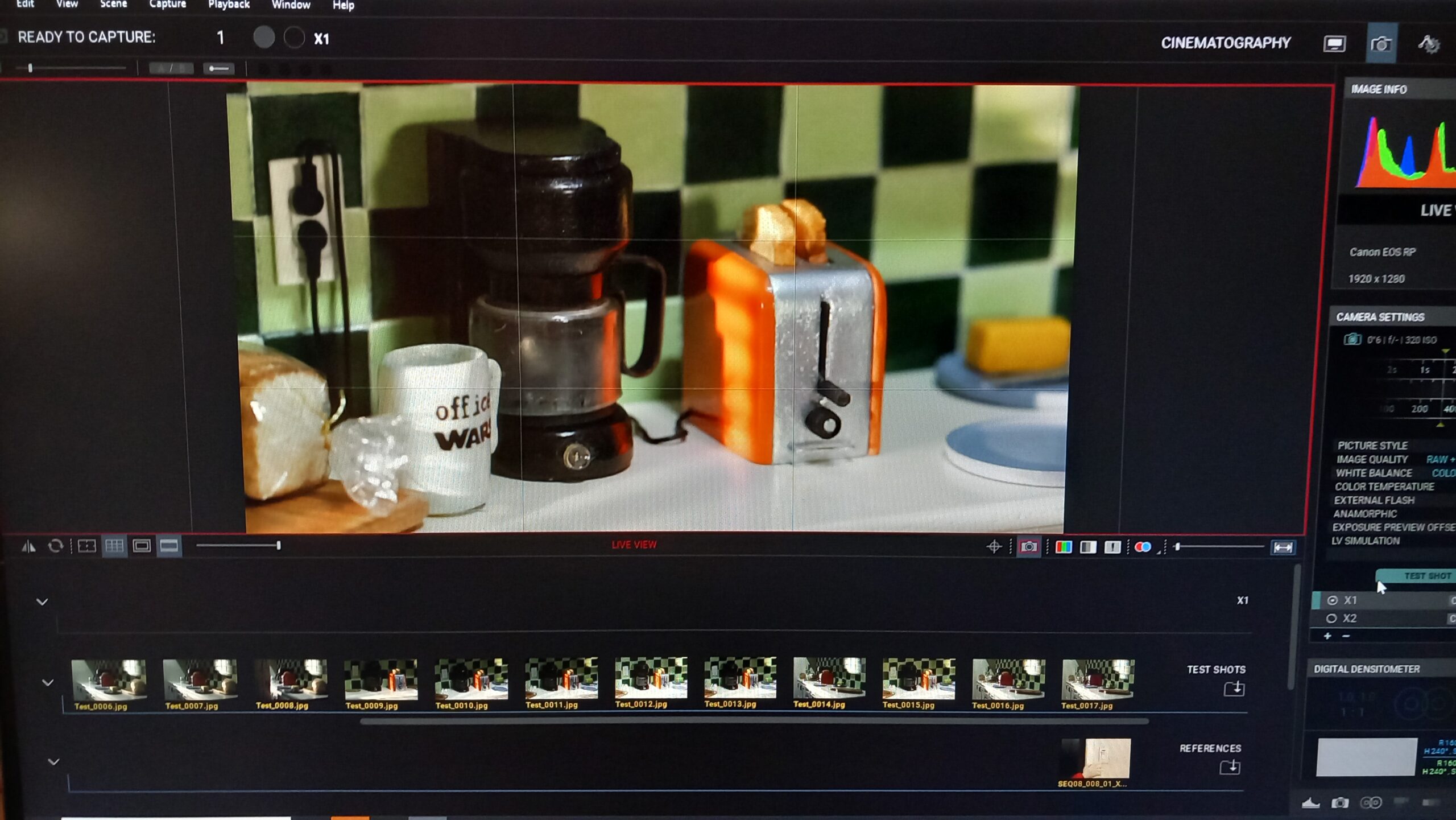1456x820 pixels.
Task: Open the Capture menu
Action: pos(168,5)
